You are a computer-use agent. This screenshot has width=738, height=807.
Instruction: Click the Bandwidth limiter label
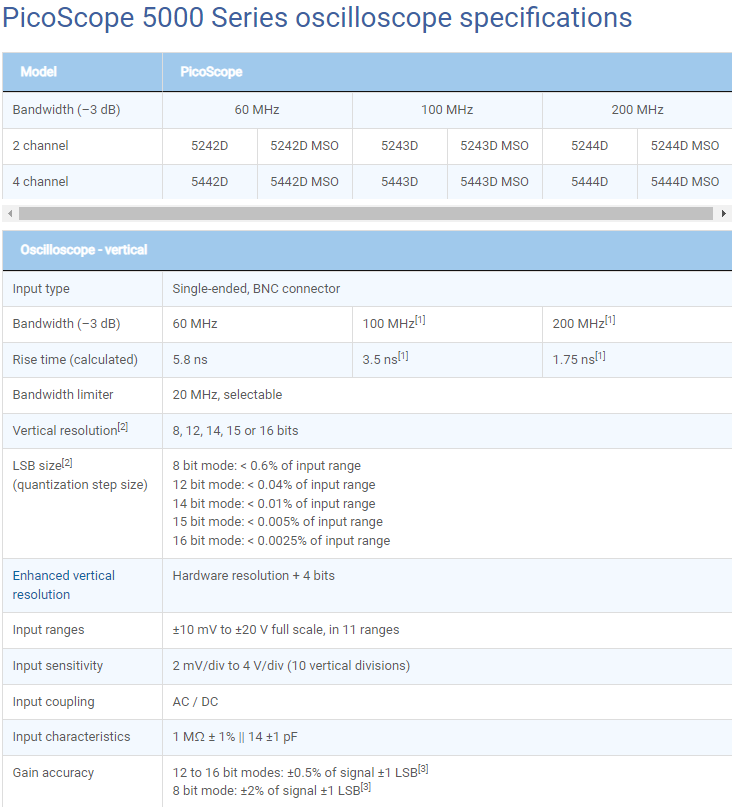coord(63,395)
